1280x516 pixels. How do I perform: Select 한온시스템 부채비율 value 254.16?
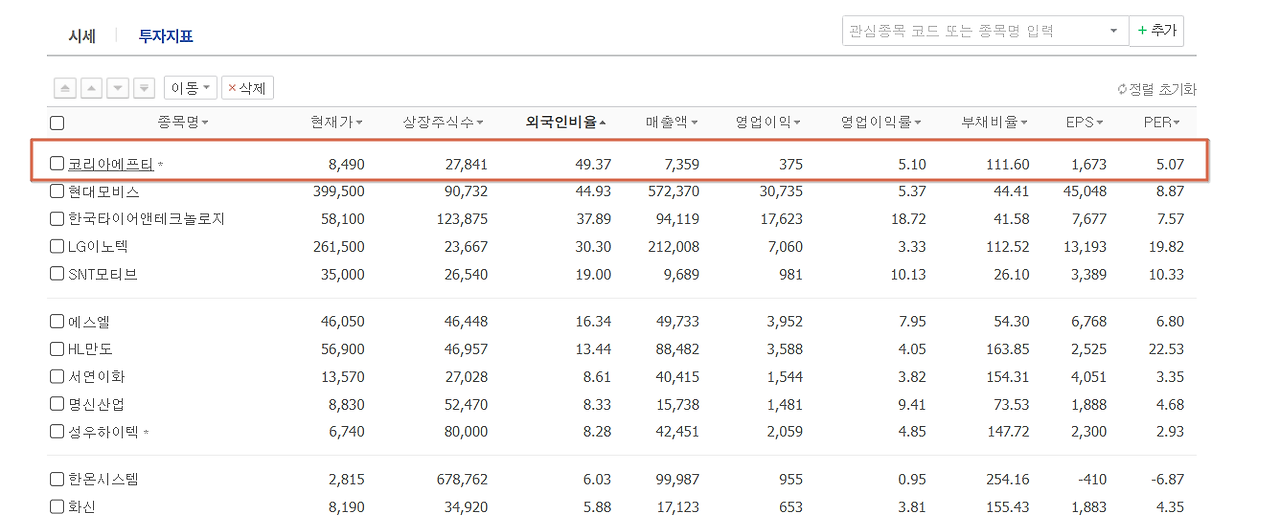point(1007,479)
